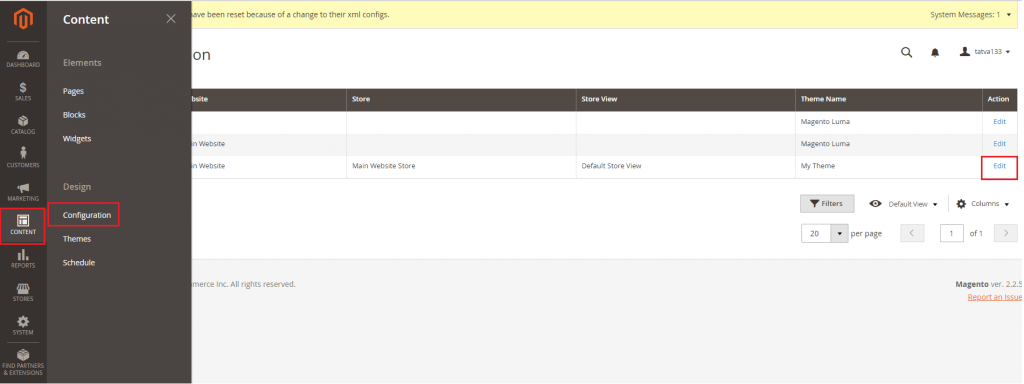Select Pages in Content menu
Image resolution: width=1024 pixels, height=384 pixels.
73,91
